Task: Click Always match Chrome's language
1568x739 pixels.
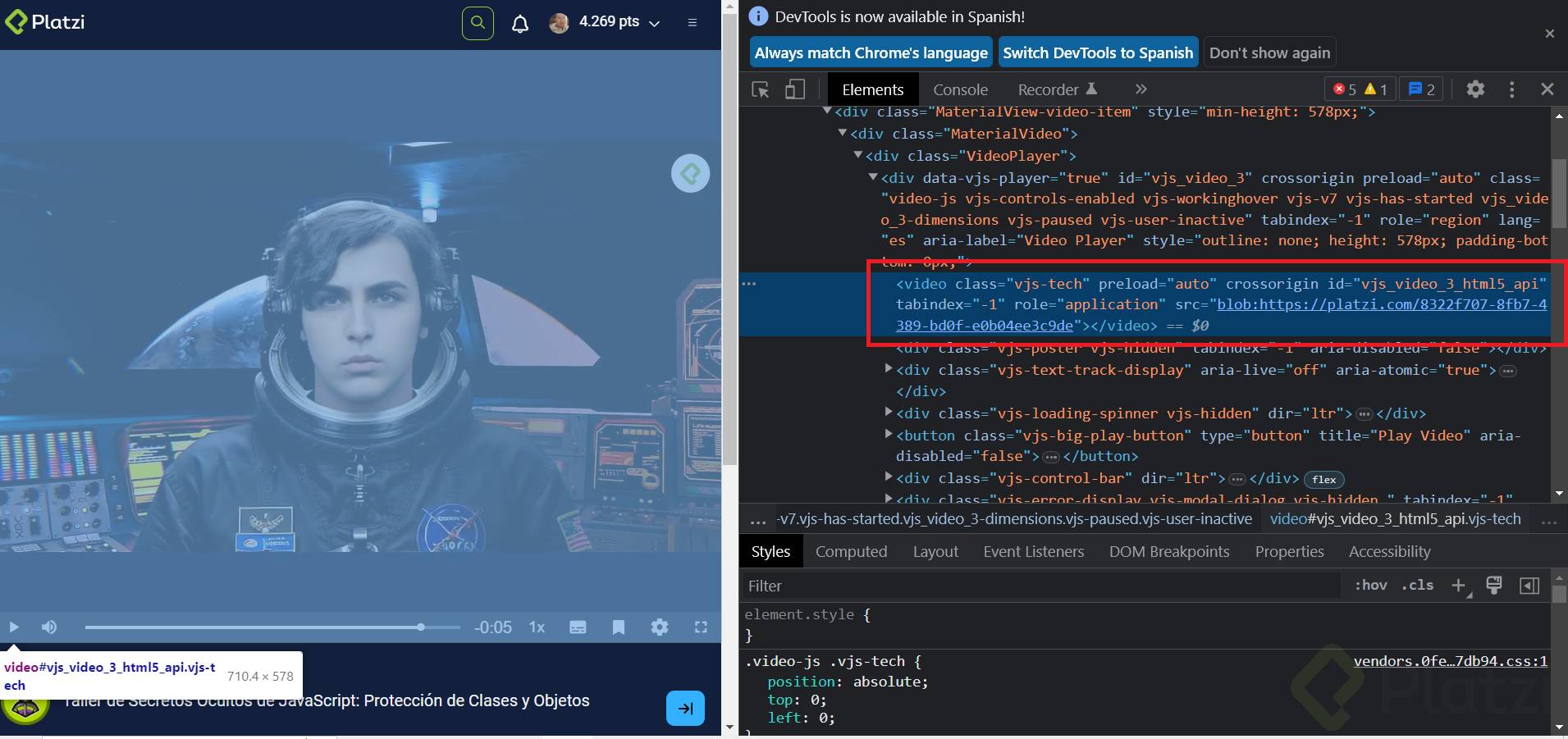Action: (871, 53)
